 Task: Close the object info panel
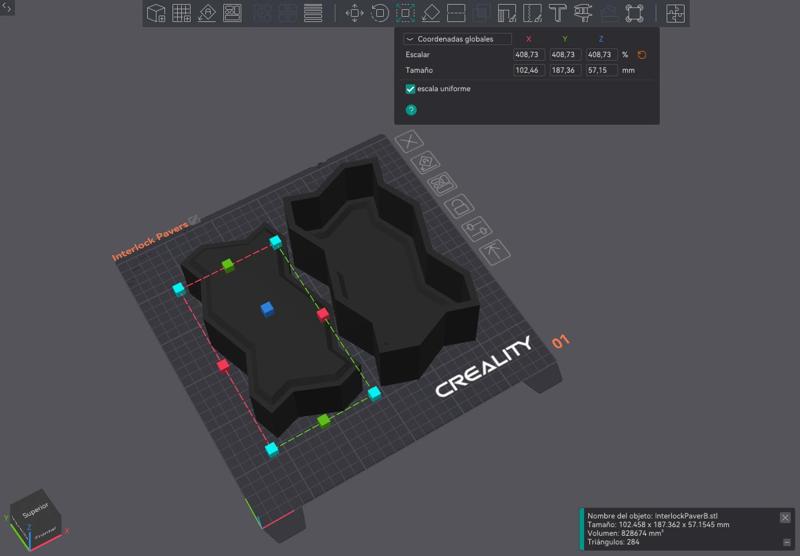(785, 518)
